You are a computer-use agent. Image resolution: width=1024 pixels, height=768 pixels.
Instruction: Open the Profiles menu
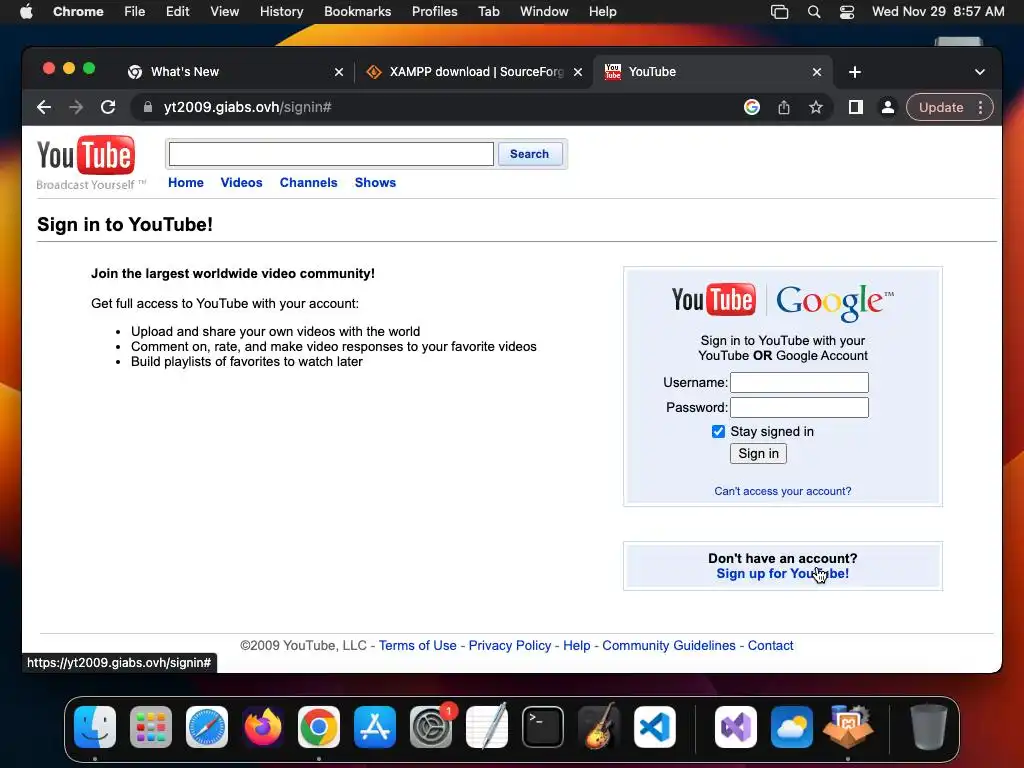coord(434,12)
